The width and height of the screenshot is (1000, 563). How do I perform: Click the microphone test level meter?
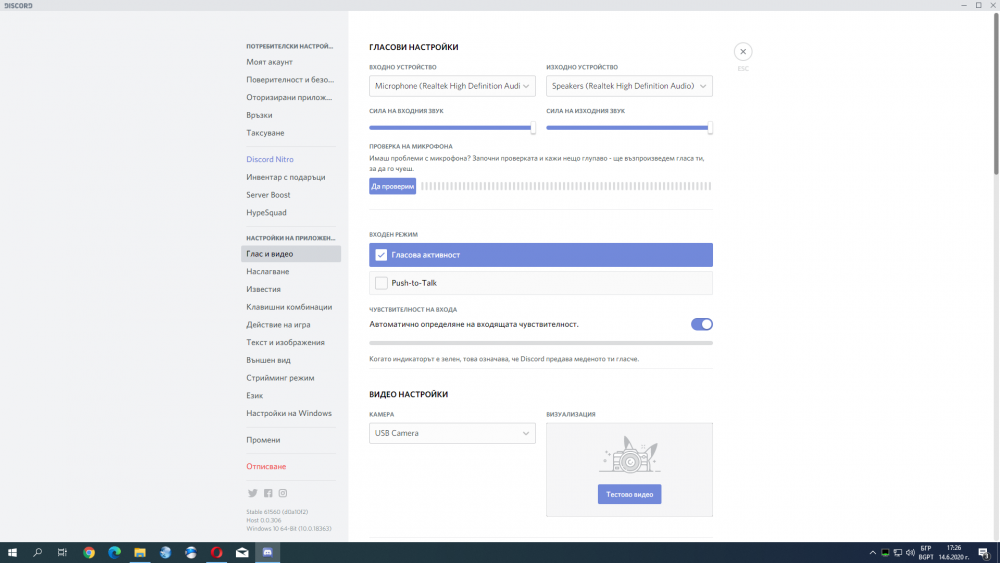pyautogui.click(x=566, y=186)
